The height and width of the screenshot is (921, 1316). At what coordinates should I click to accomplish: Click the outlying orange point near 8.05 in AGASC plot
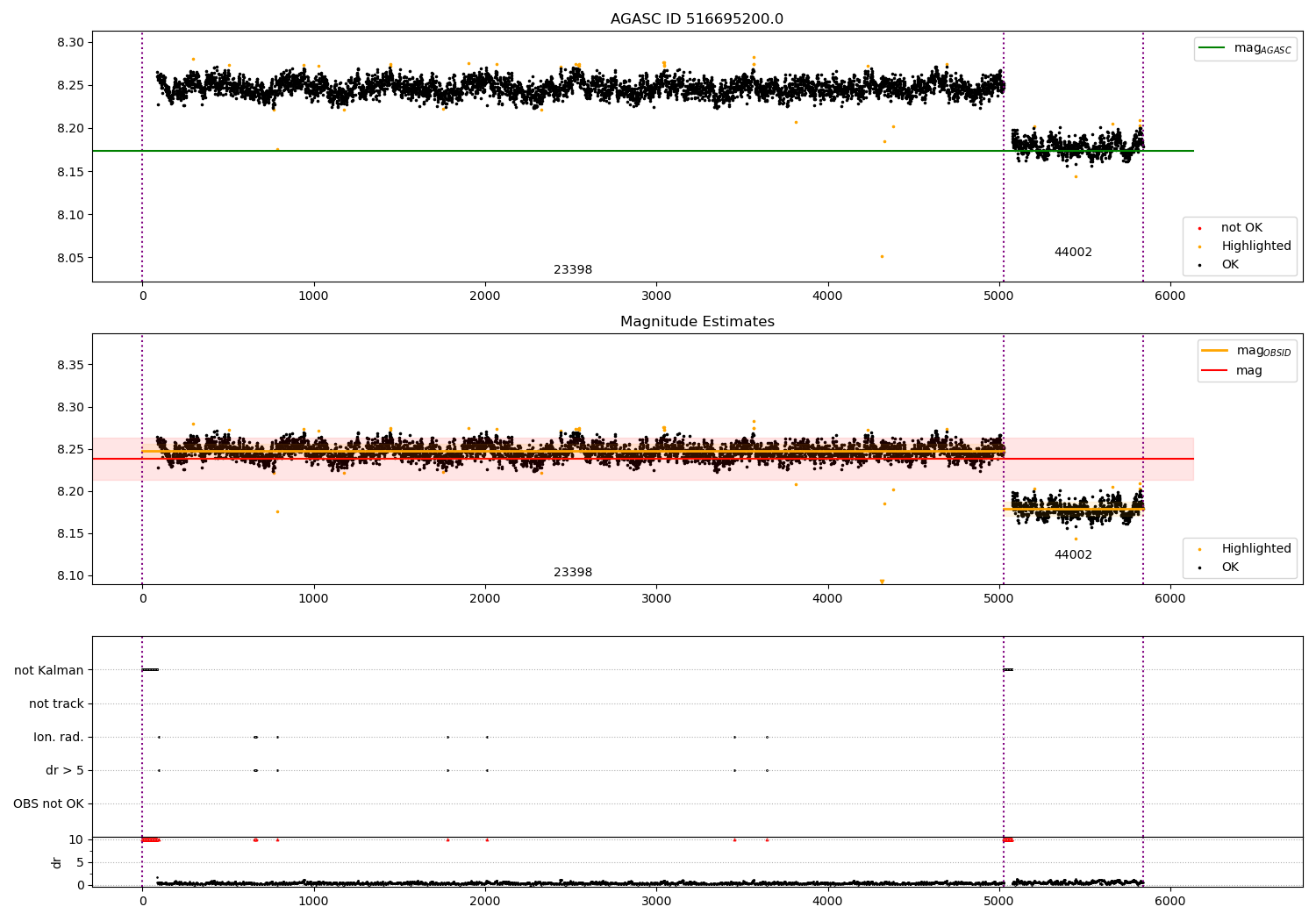882,256
